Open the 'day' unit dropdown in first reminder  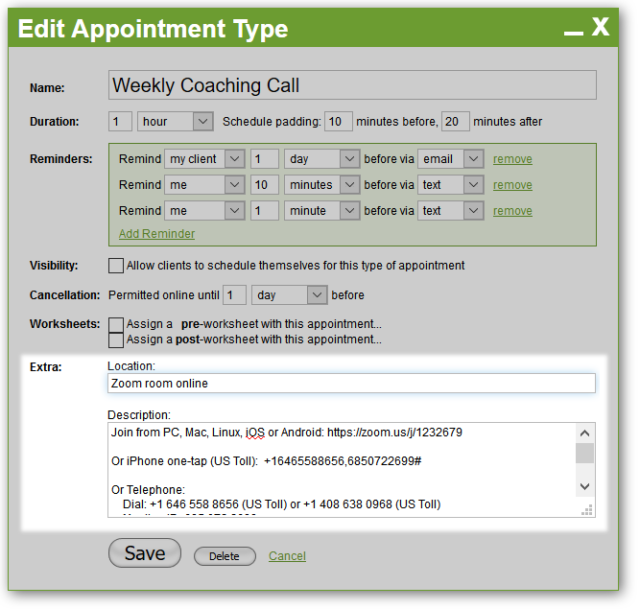point(322,159)
